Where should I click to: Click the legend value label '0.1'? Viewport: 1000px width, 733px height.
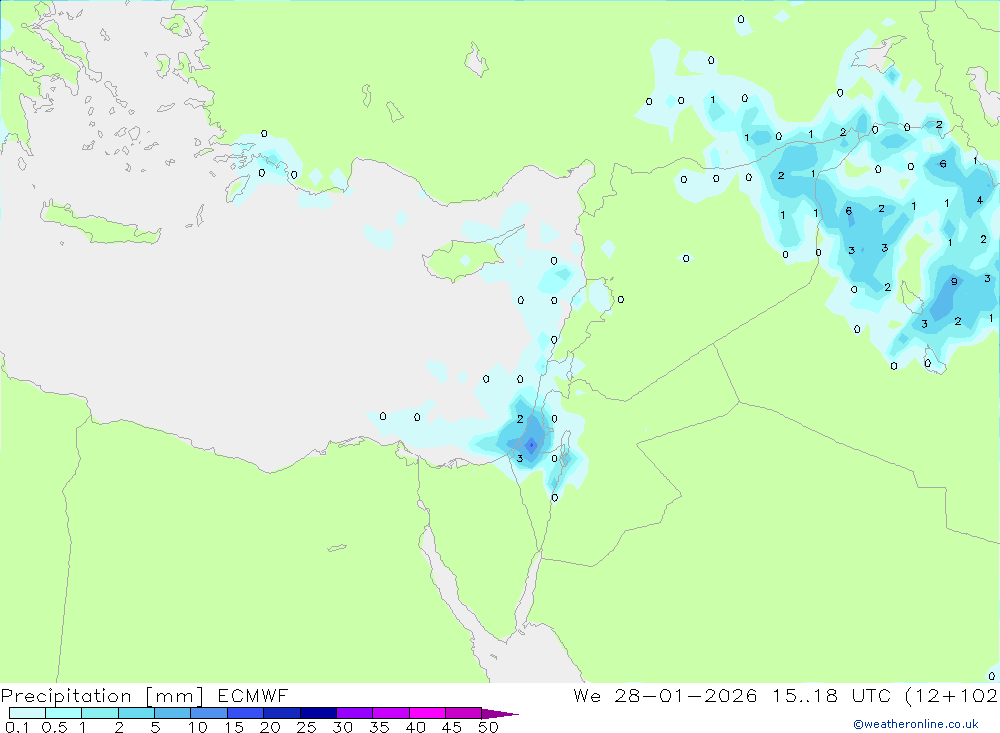click(x=17, y=727)
